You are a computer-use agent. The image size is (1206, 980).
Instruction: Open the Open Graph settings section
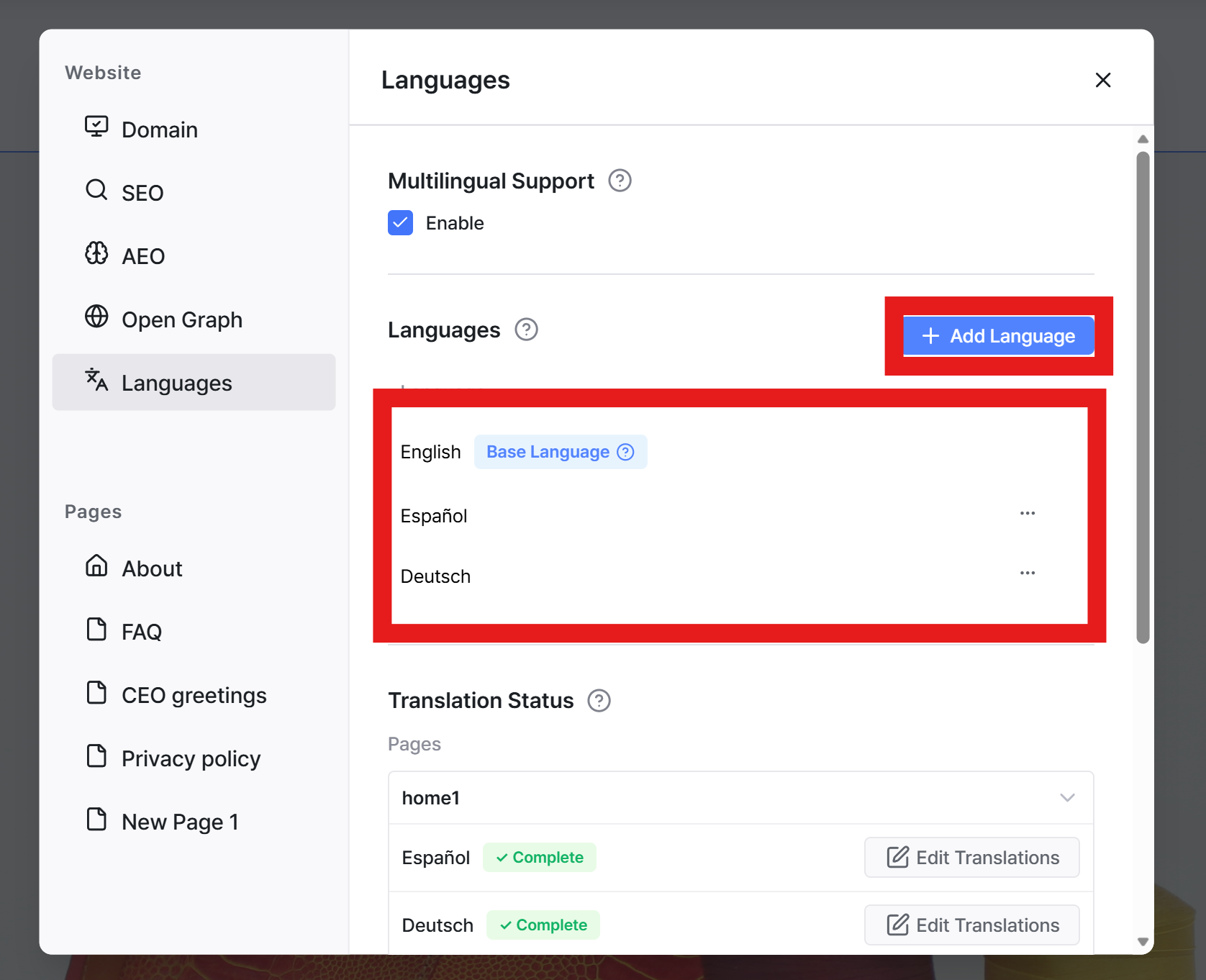click(x=194, y=319)
